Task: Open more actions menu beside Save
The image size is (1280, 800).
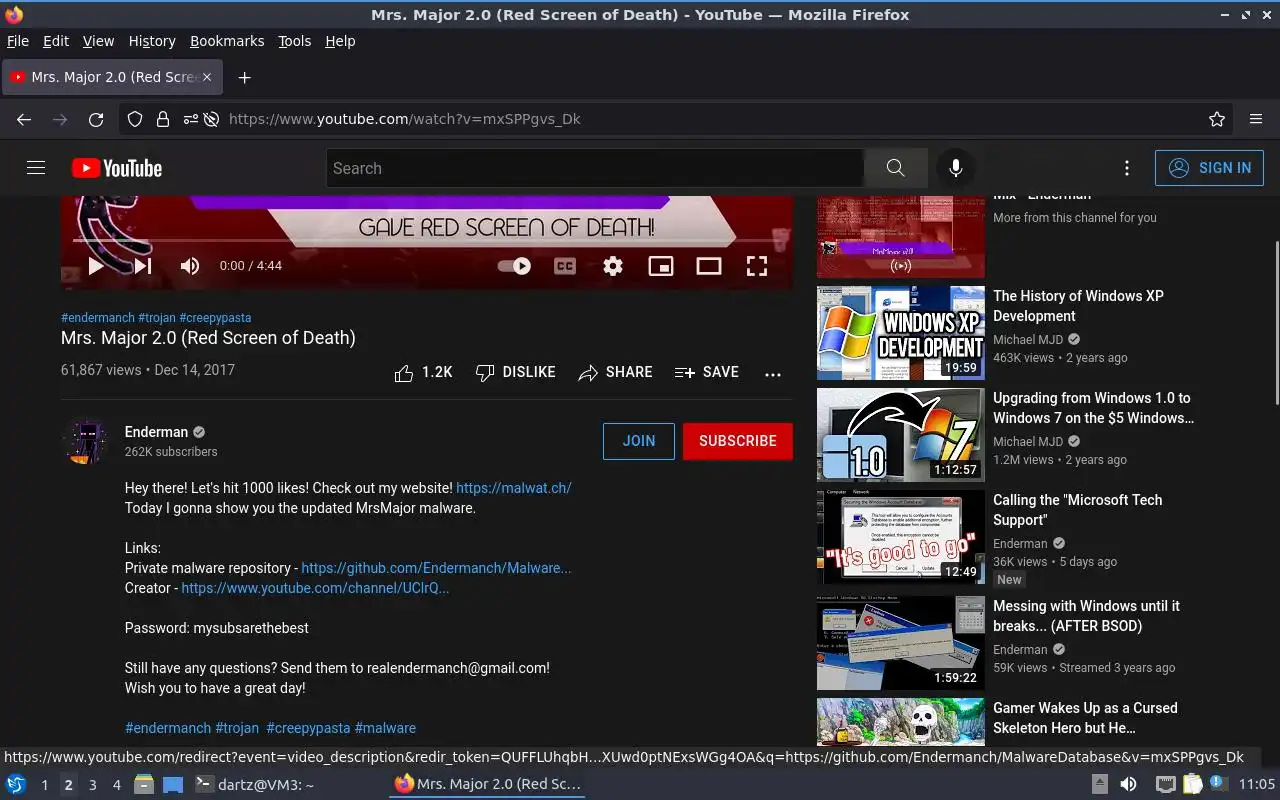Action: [773, 373]
